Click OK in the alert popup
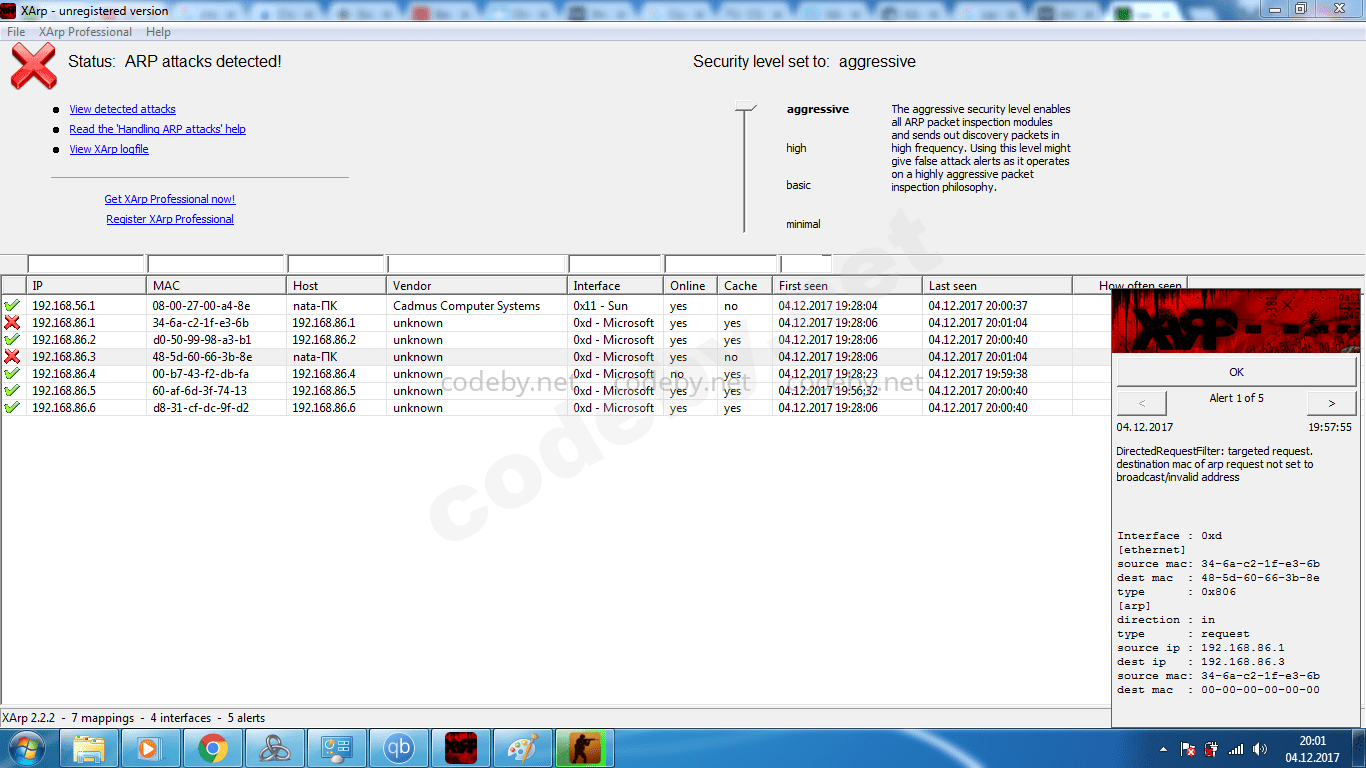Viewport: 1366px width, 768px height. [x=1236, y=372]
